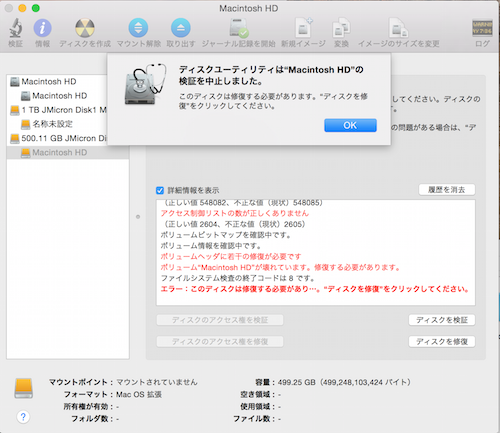Click the orange drive icon in the footer
500x433 pixels.
[x=23, y=388]
